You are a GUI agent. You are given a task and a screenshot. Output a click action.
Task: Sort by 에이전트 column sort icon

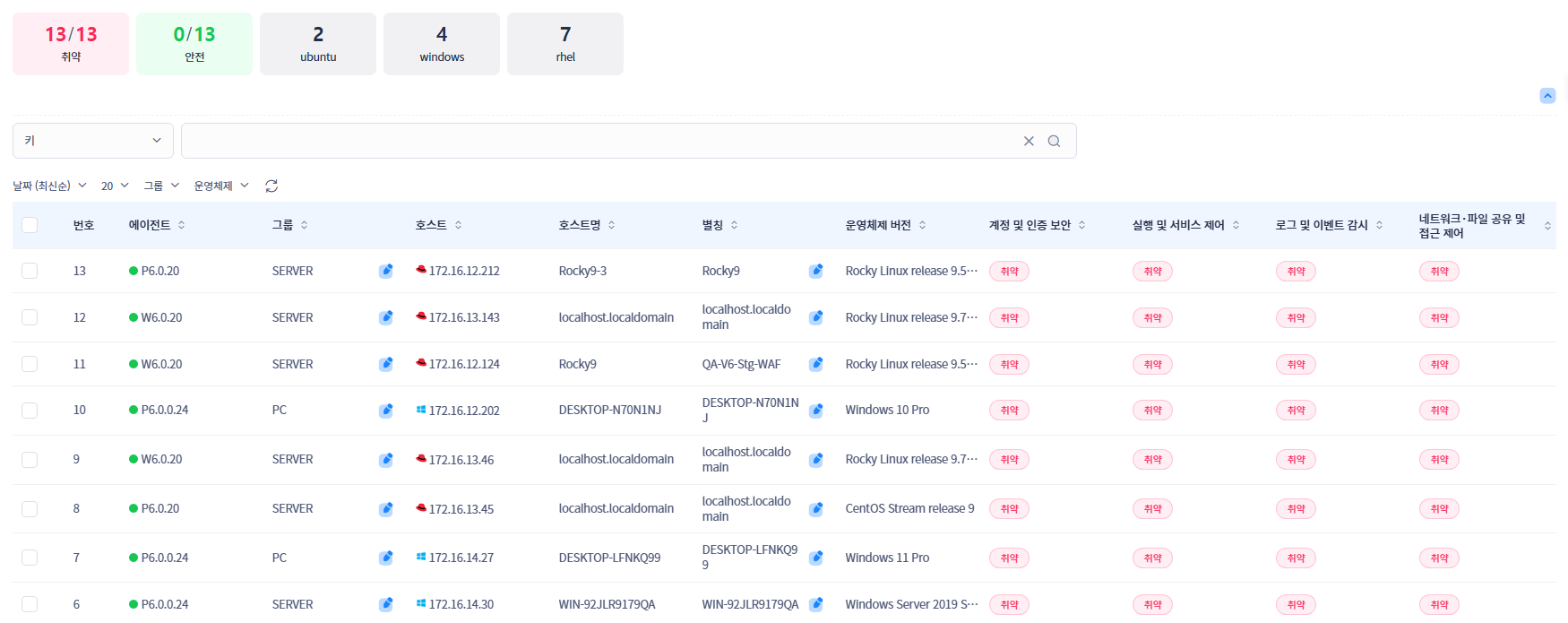[182, 225]
